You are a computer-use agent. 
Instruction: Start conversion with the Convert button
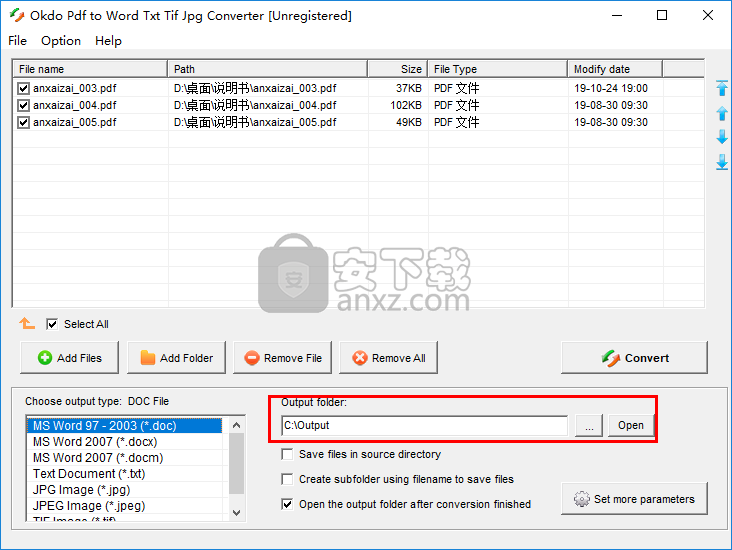pos(634,358)
